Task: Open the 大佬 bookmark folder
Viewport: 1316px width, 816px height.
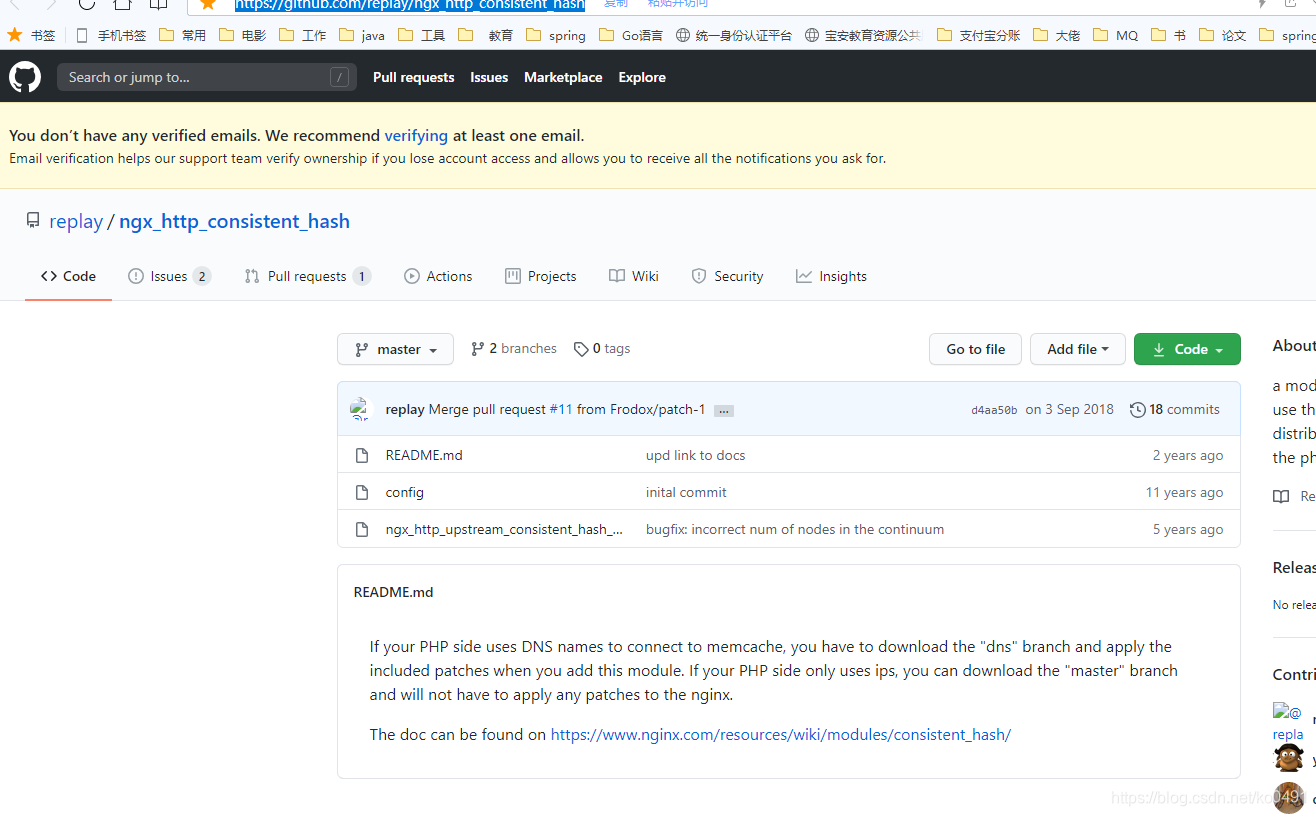Action: pos(1057,35)
